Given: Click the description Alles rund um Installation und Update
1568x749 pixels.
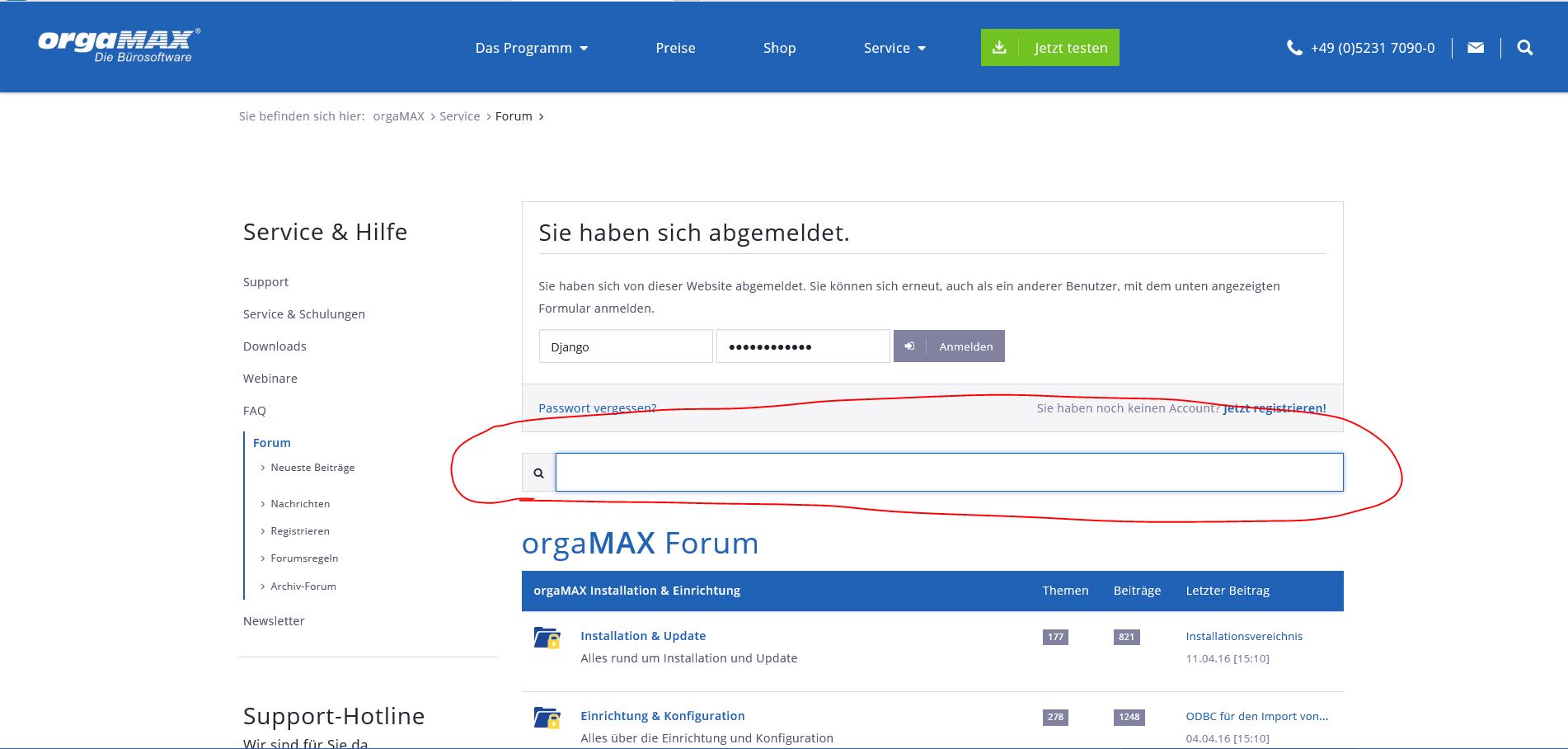Looking at the screenshot, I should (688, 658).
